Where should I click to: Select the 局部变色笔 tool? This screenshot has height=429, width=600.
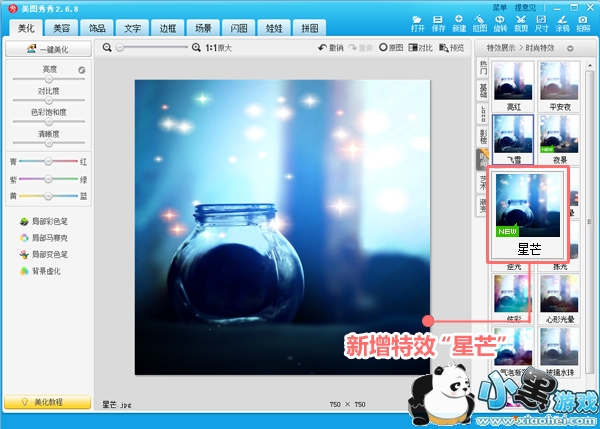[x=44, y=254]
